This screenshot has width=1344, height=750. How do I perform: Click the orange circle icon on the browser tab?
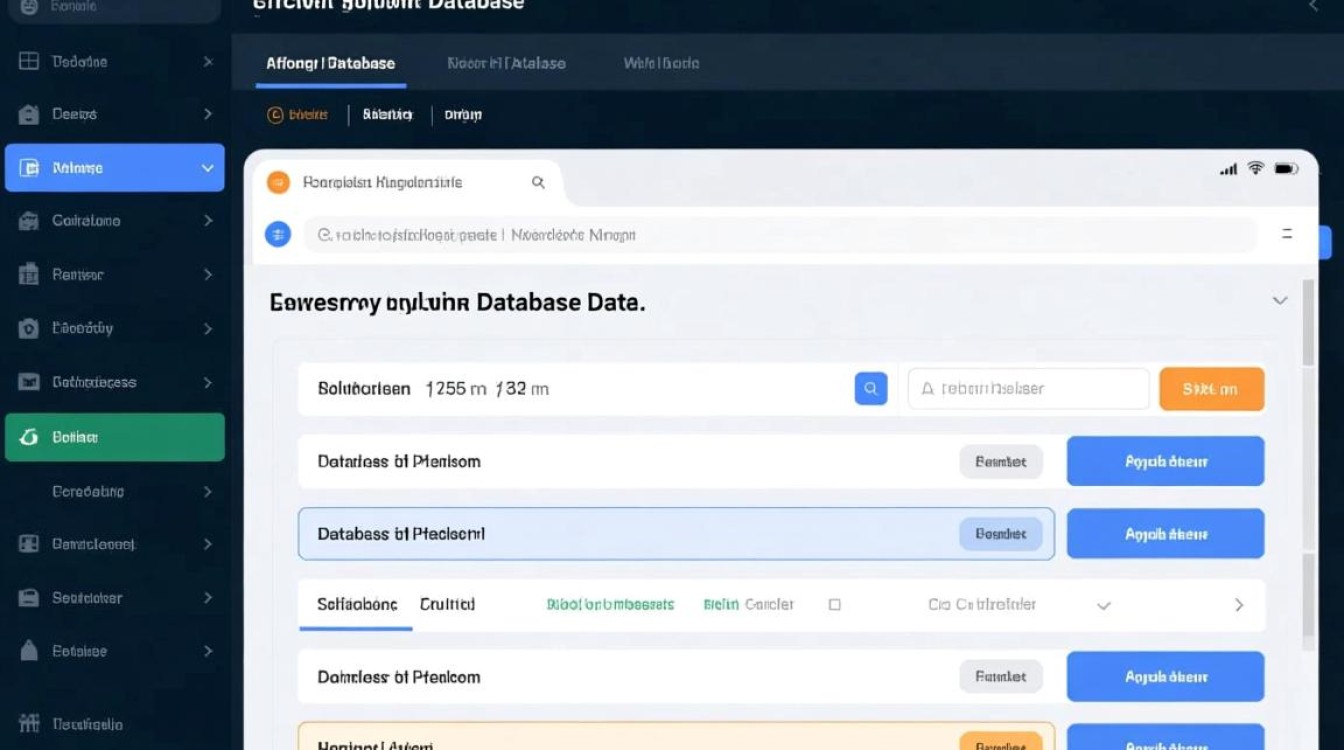277,182
